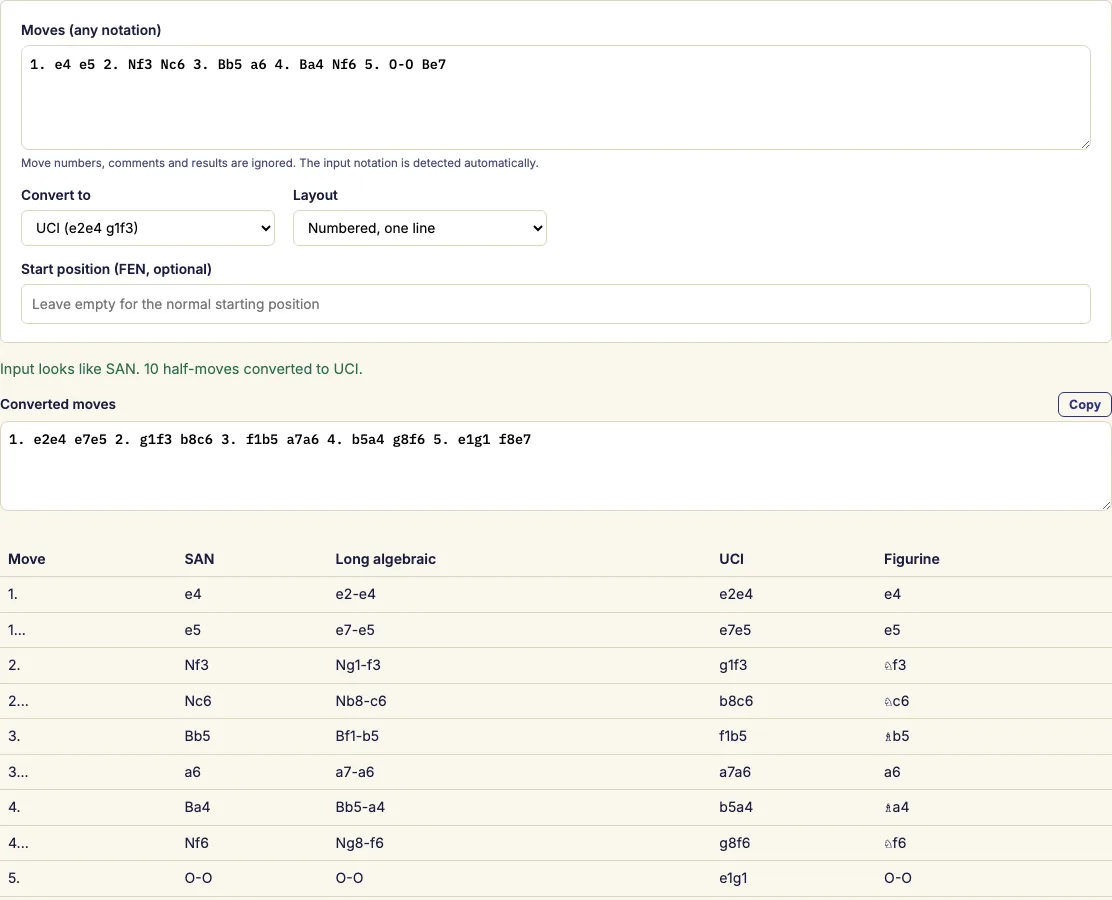
Task: Click the 'Input looks like SAN' status message
Action: click(x=181, y=369)
